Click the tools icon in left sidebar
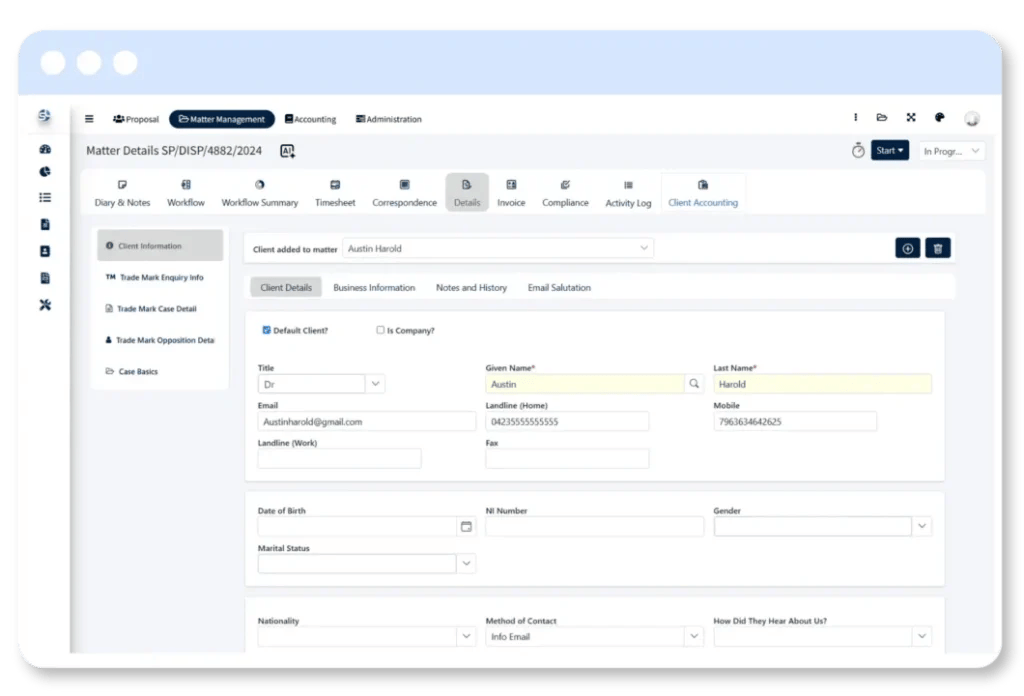1024x696 pixels. tap(45, 305)
